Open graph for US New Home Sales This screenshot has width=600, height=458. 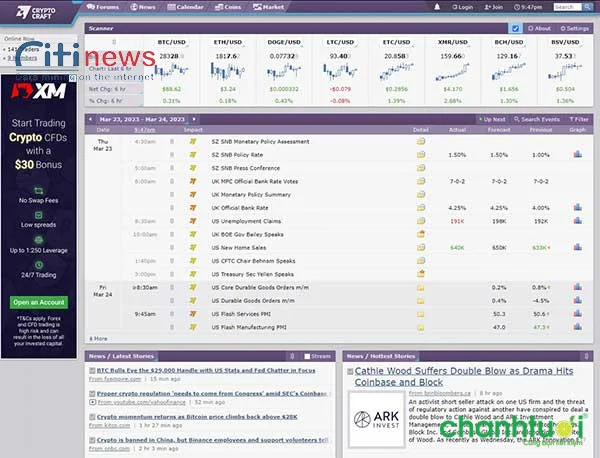pyautogui.click(x=578, y=247)
